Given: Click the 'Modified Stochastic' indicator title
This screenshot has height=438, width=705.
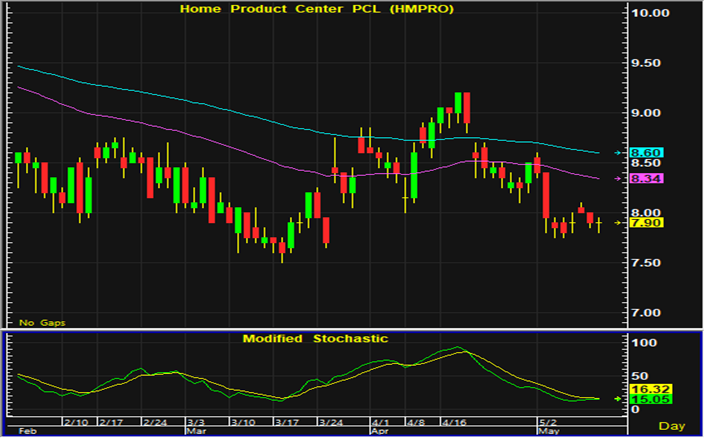Looking at the screenshot, I should click(315, 339).
